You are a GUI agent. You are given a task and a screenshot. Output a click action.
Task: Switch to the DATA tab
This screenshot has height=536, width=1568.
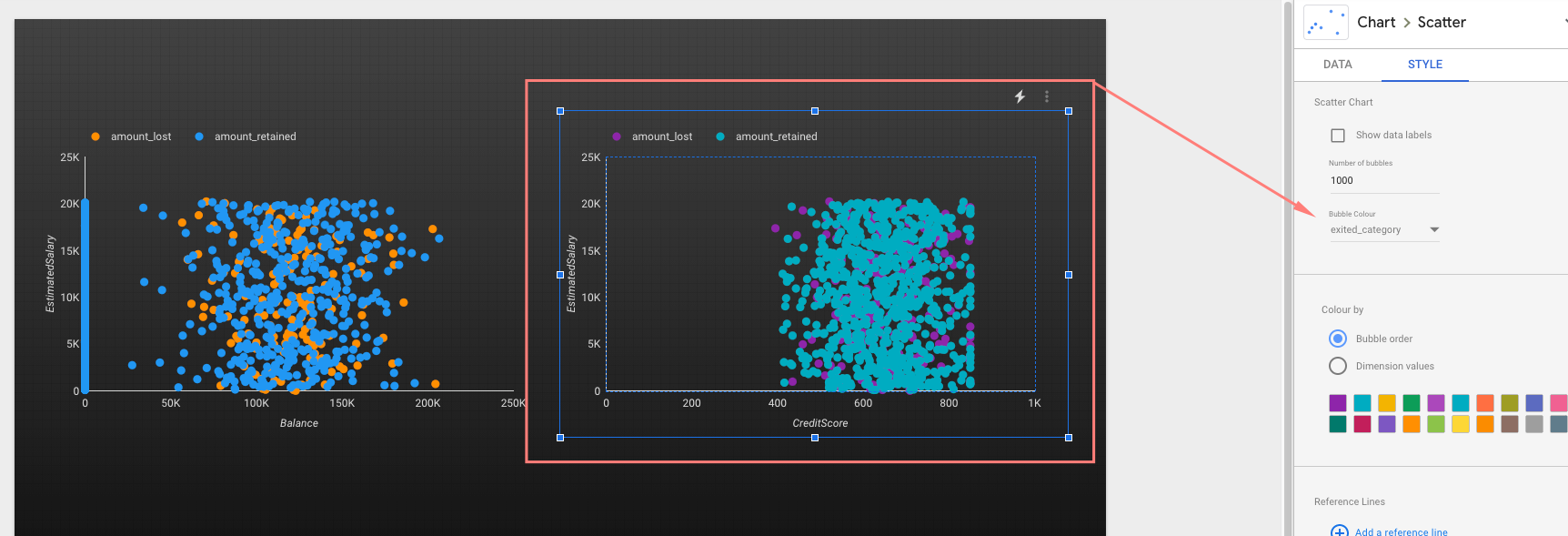pyautogui.click(x=1337, y=65)
